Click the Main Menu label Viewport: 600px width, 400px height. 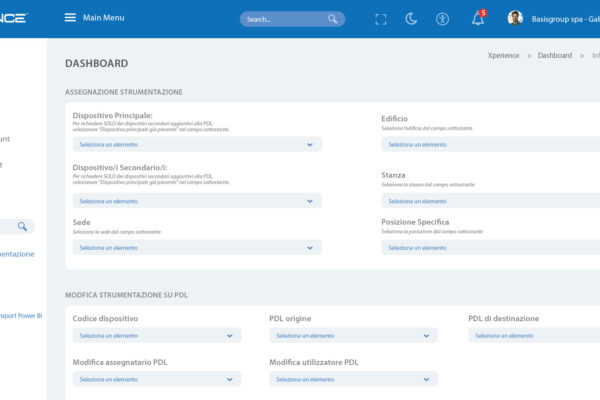pos(103,18)
